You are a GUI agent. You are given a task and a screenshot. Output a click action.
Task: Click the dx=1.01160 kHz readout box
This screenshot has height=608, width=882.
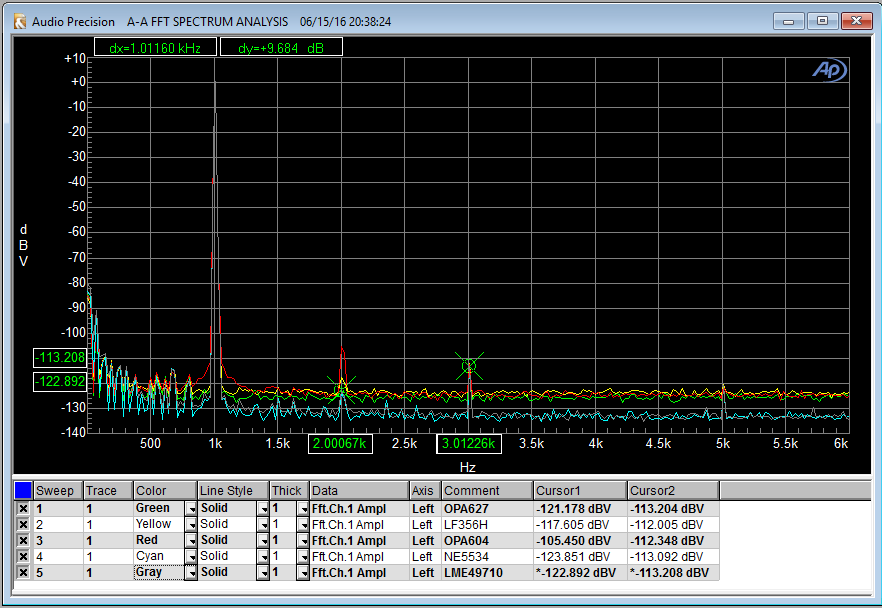click(155, 48)
